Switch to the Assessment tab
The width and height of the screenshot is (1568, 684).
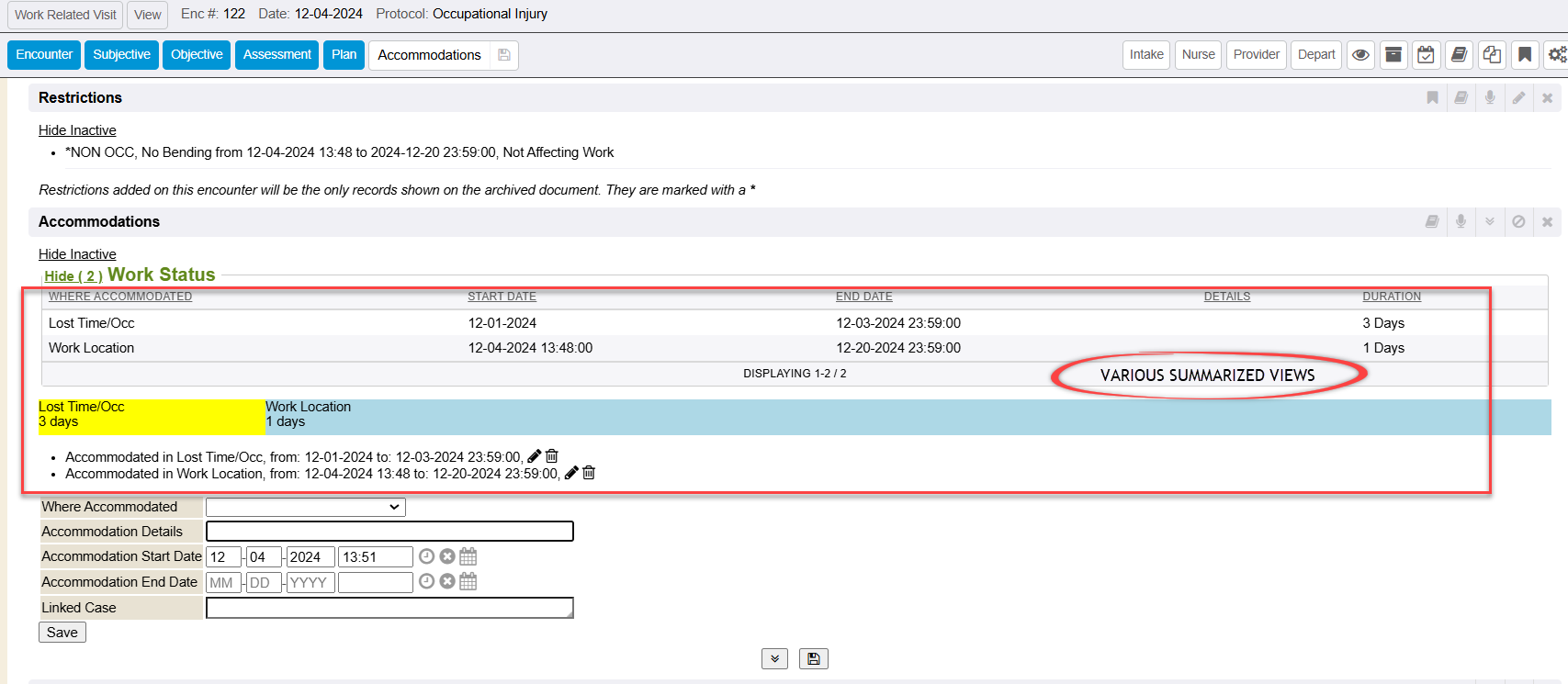pos(276,55)
